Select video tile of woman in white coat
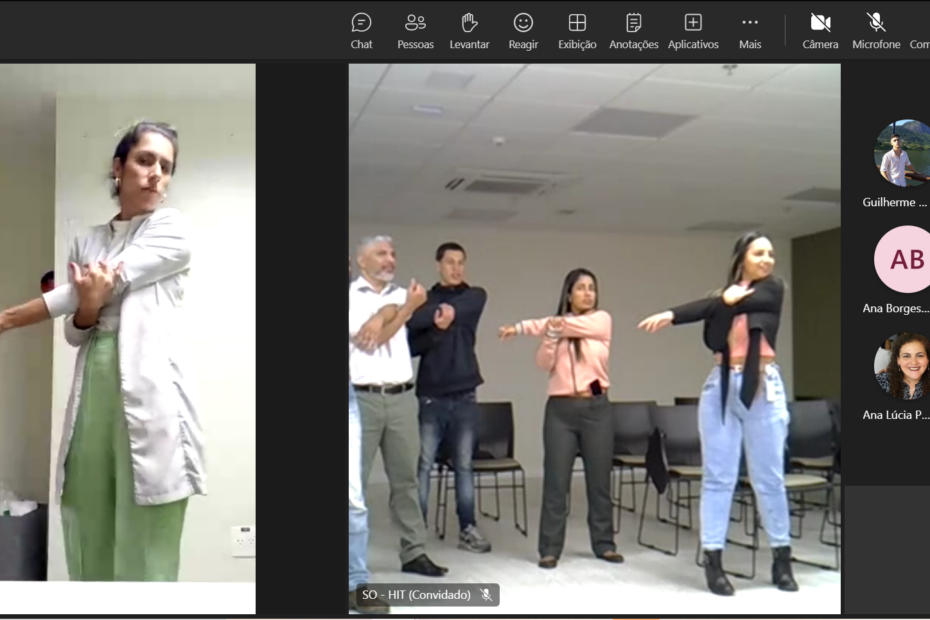Screen dimensions: 930x620 (x=128, y=338)
